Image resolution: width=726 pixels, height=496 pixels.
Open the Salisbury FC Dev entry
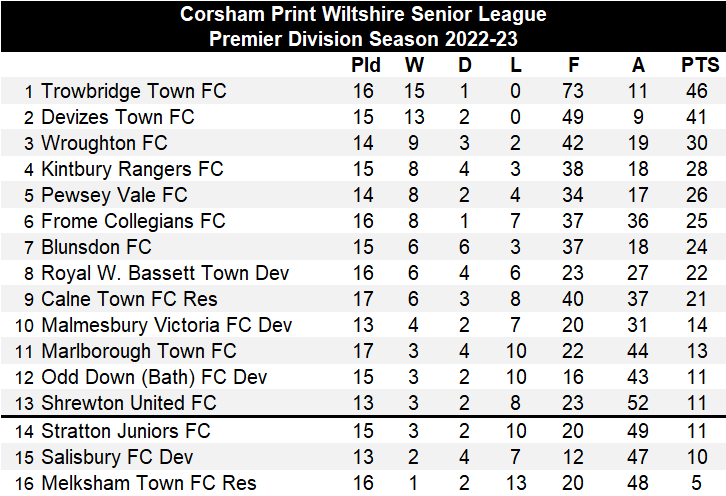pos(117,457)
